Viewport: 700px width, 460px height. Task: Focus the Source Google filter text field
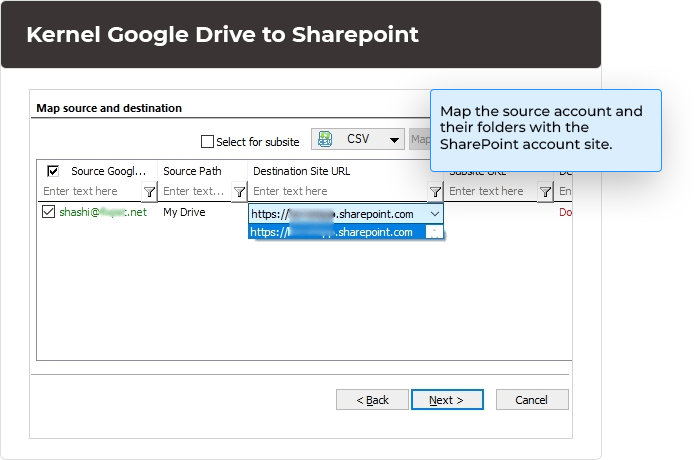(91, 191)
